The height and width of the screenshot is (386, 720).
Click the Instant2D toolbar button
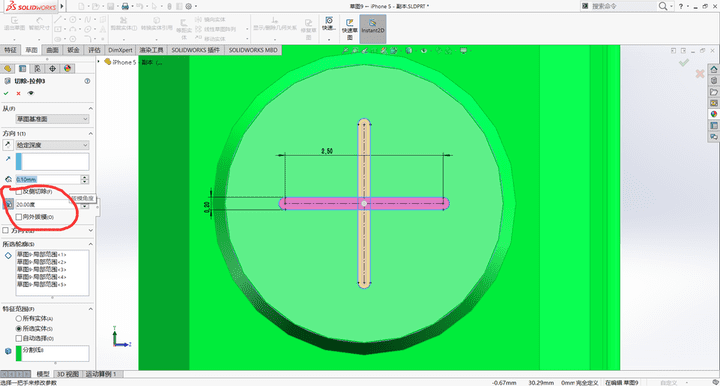[x=372, y=28]
